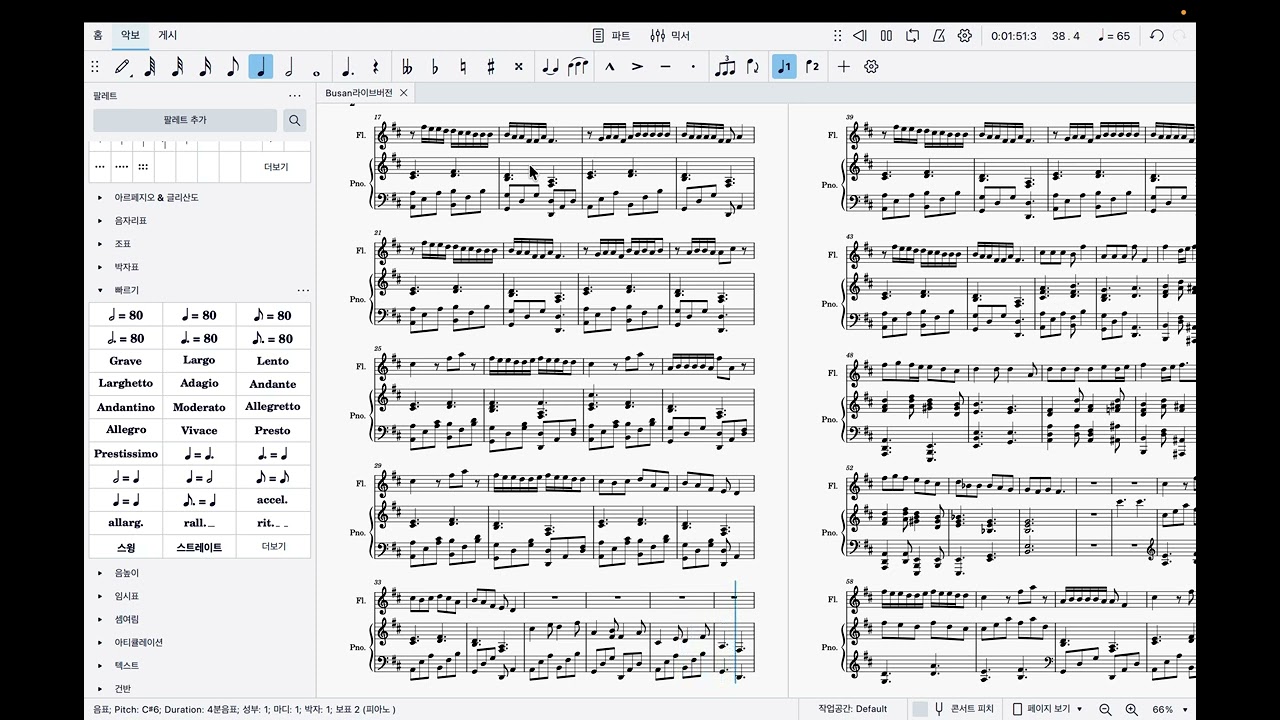Select the 32nd note duration
1280x720 pixels.
(178, 67)
